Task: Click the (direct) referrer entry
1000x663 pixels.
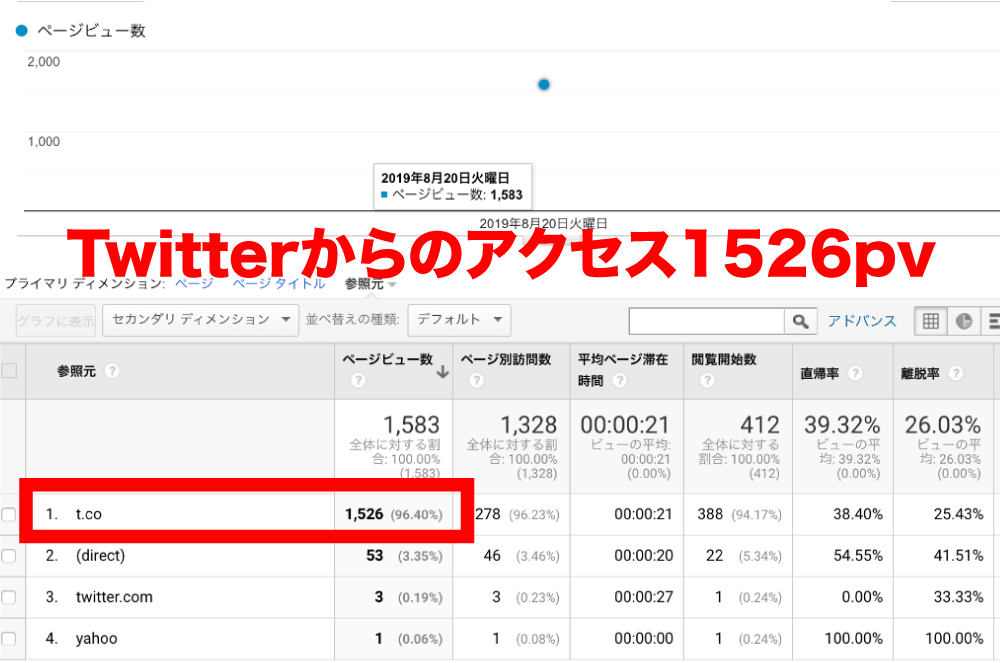Action: tap(100, 556)
